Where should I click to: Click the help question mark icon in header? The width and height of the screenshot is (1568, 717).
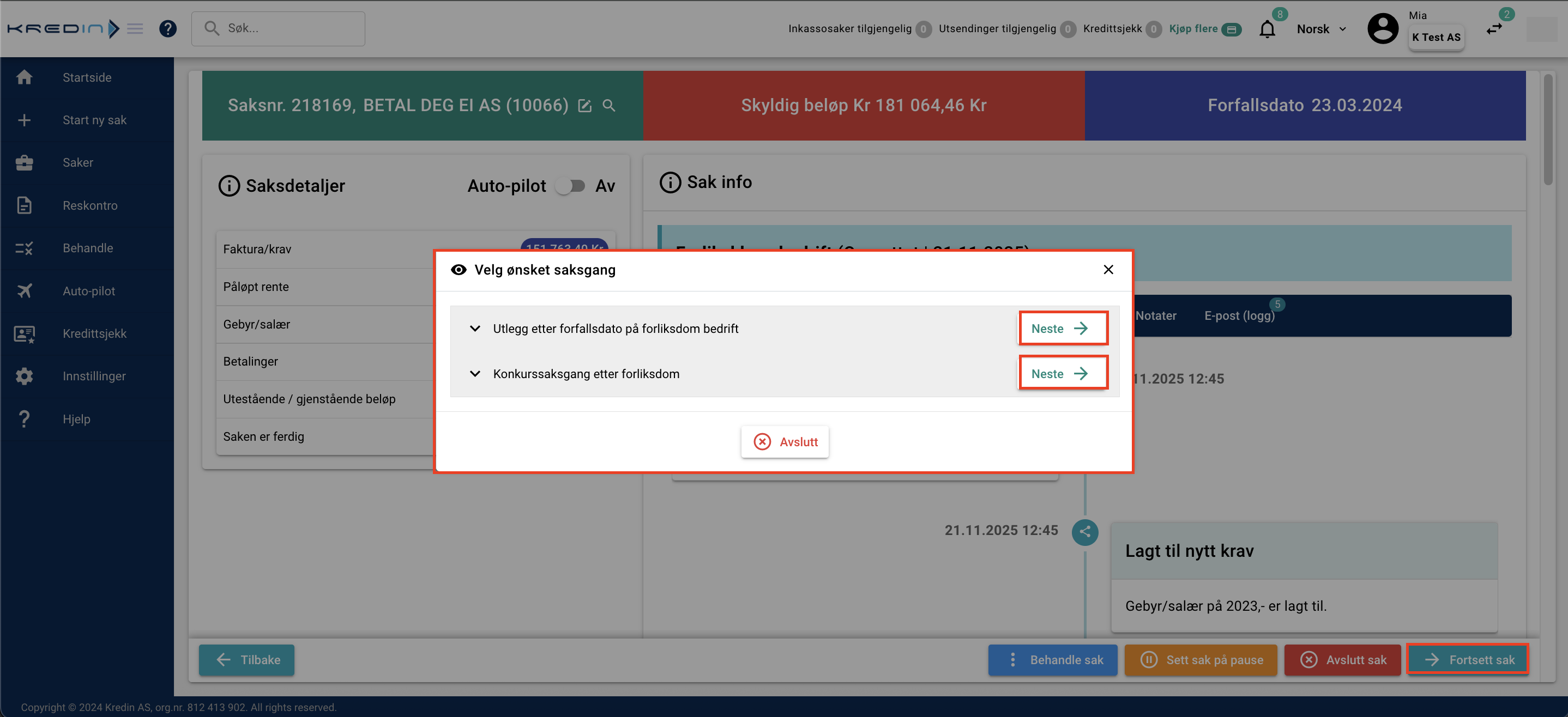point(167,28)
